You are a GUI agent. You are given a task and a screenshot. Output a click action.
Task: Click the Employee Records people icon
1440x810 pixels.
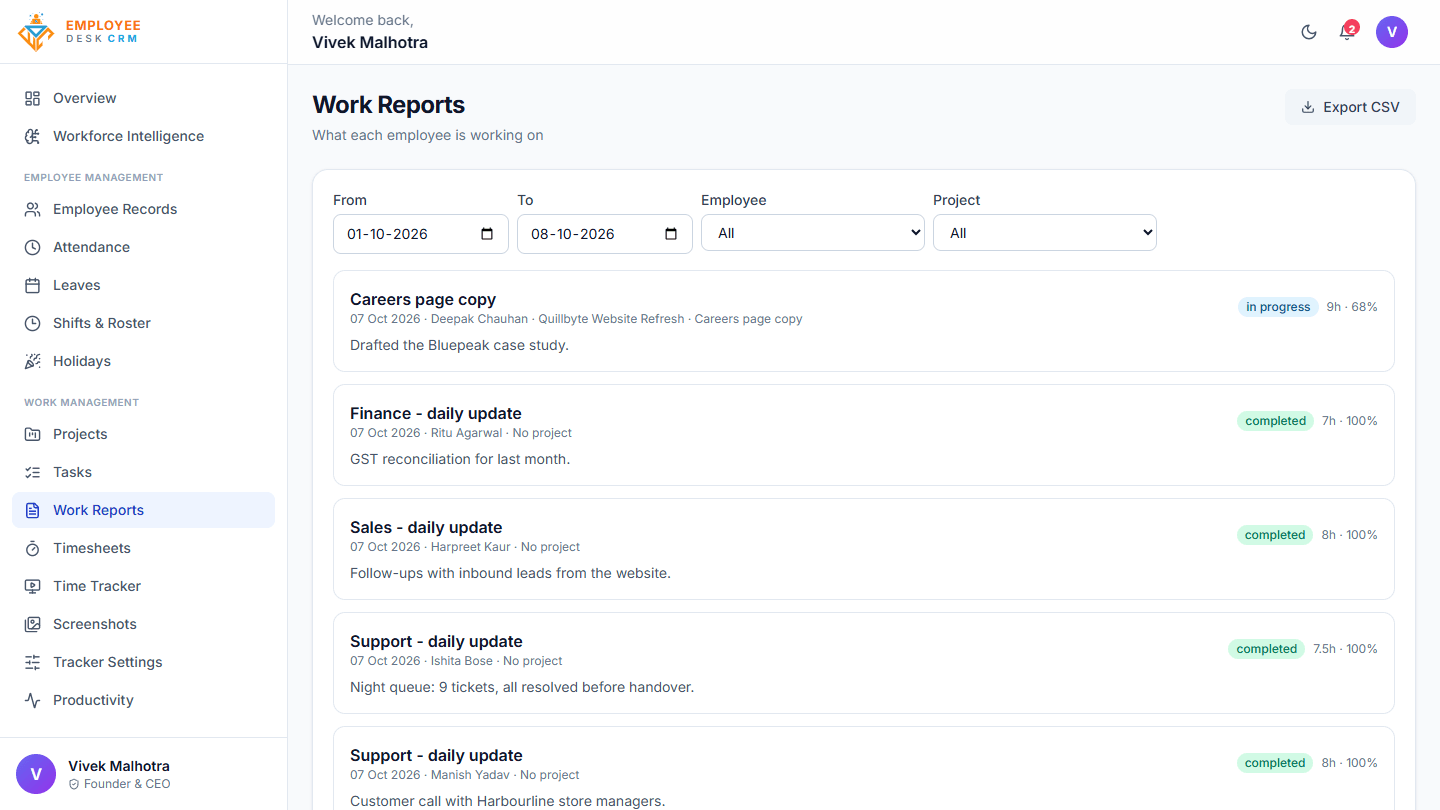click(x=33, y=209)
